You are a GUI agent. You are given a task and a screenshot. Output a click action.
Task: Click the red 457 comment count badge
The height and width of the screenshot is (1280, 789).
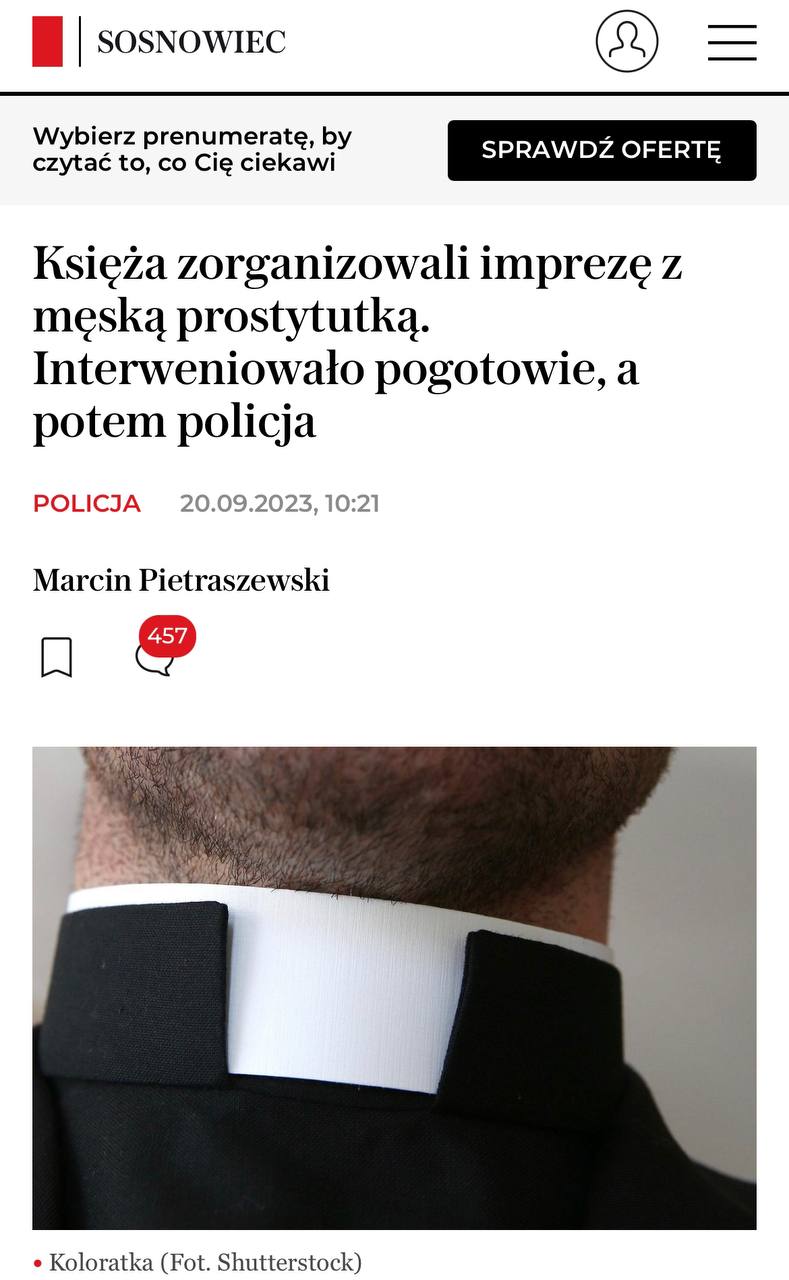167,636
